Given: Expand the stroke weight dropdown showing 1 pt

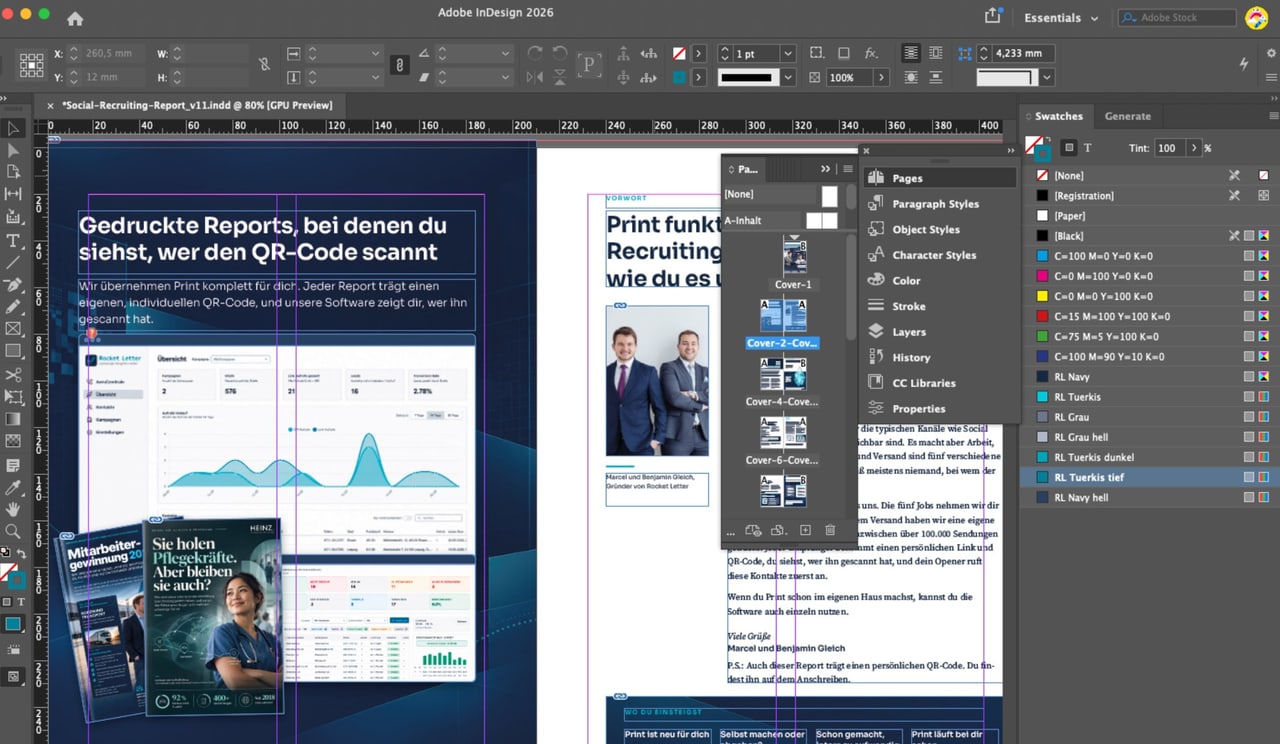Looking at the screenshot, I should pos(788,53).
